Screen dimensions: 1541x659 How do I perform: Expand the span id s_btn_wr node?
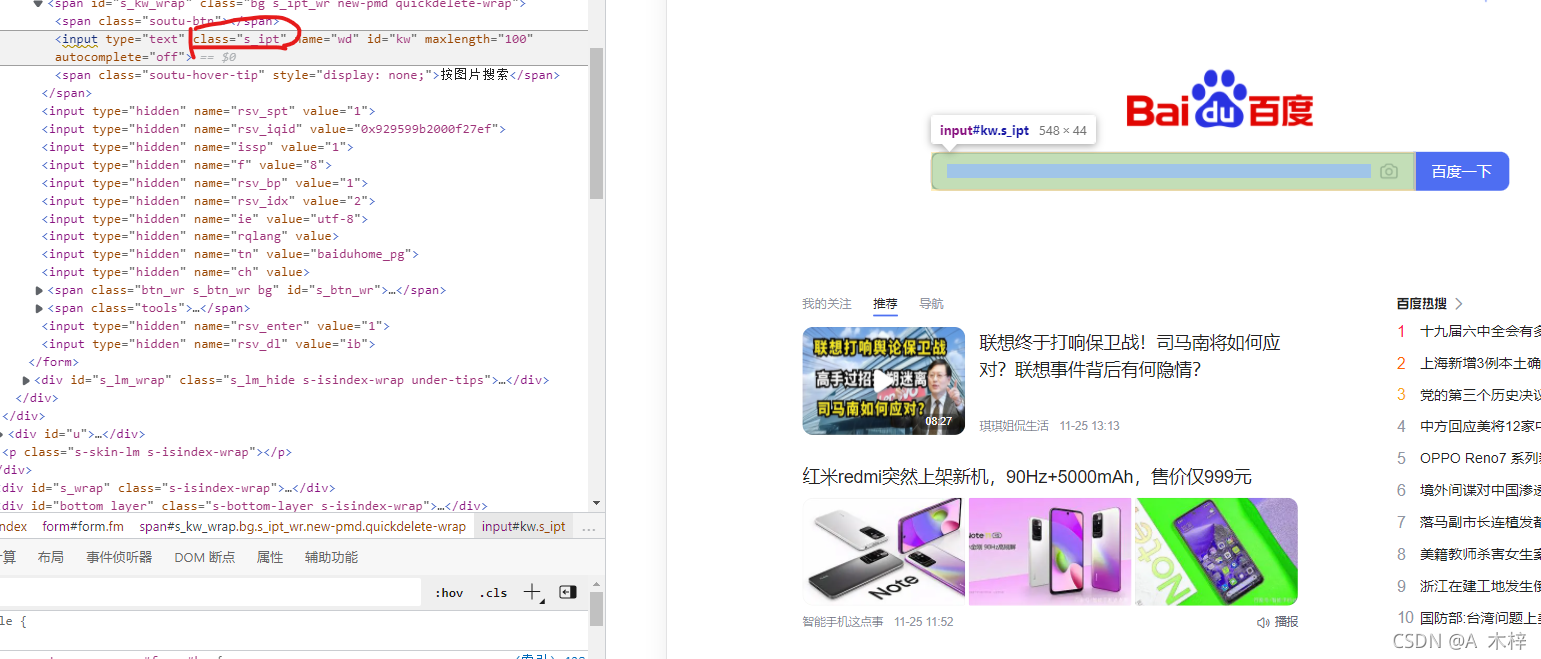point(39,290)
